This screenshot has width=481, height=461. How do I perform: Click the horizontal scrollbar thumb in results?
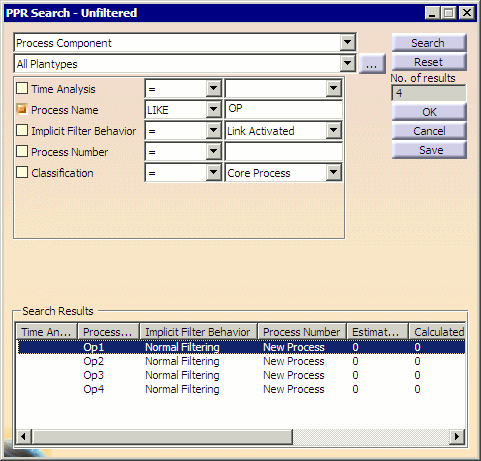162,436
